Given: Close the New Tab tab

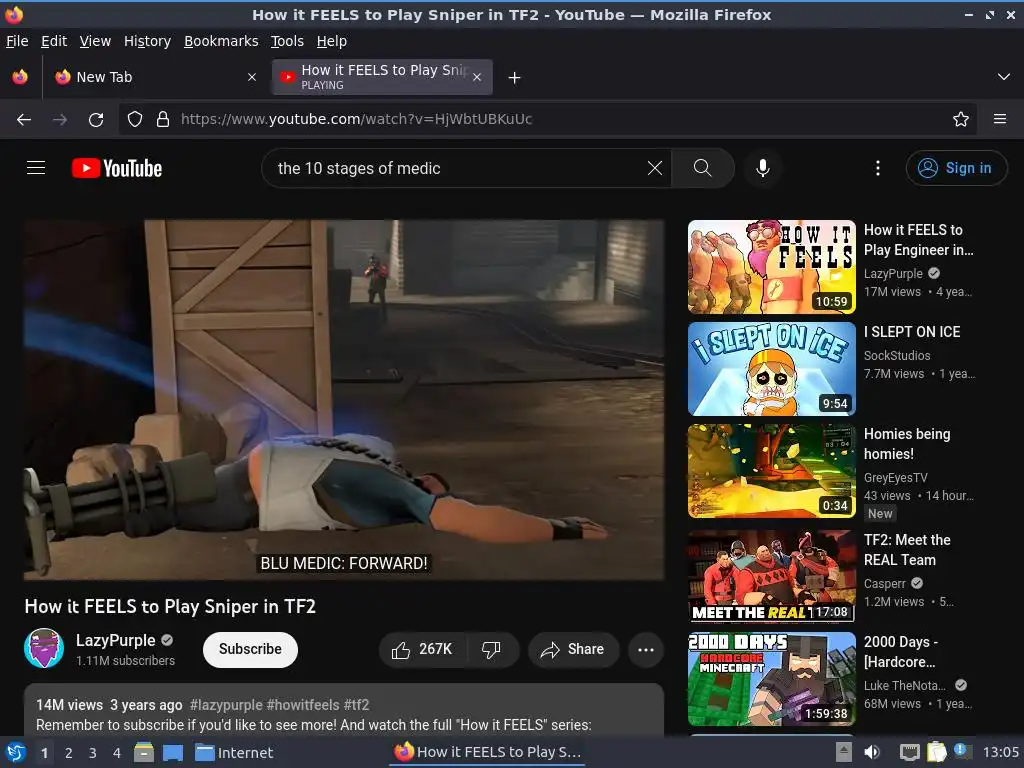Looking at the screenshot, I should 251,77.
